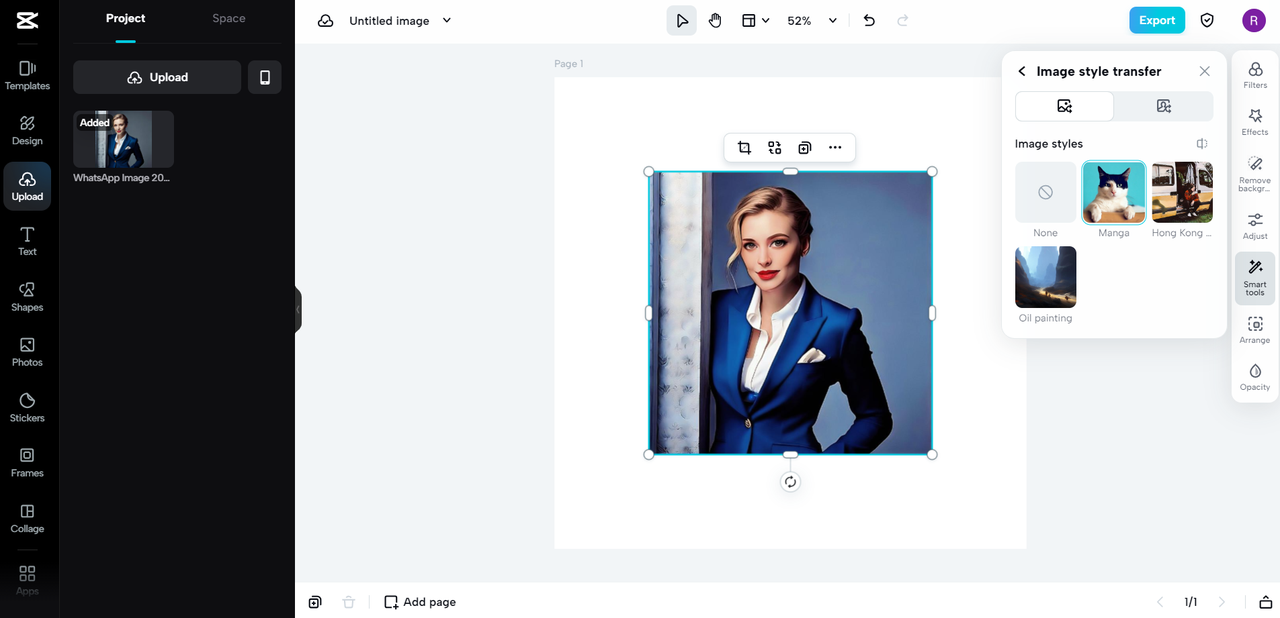This screenshot has height=618, width=1280.
Task: Select the Upload sidebar item
Action: [x=27, y=186]
